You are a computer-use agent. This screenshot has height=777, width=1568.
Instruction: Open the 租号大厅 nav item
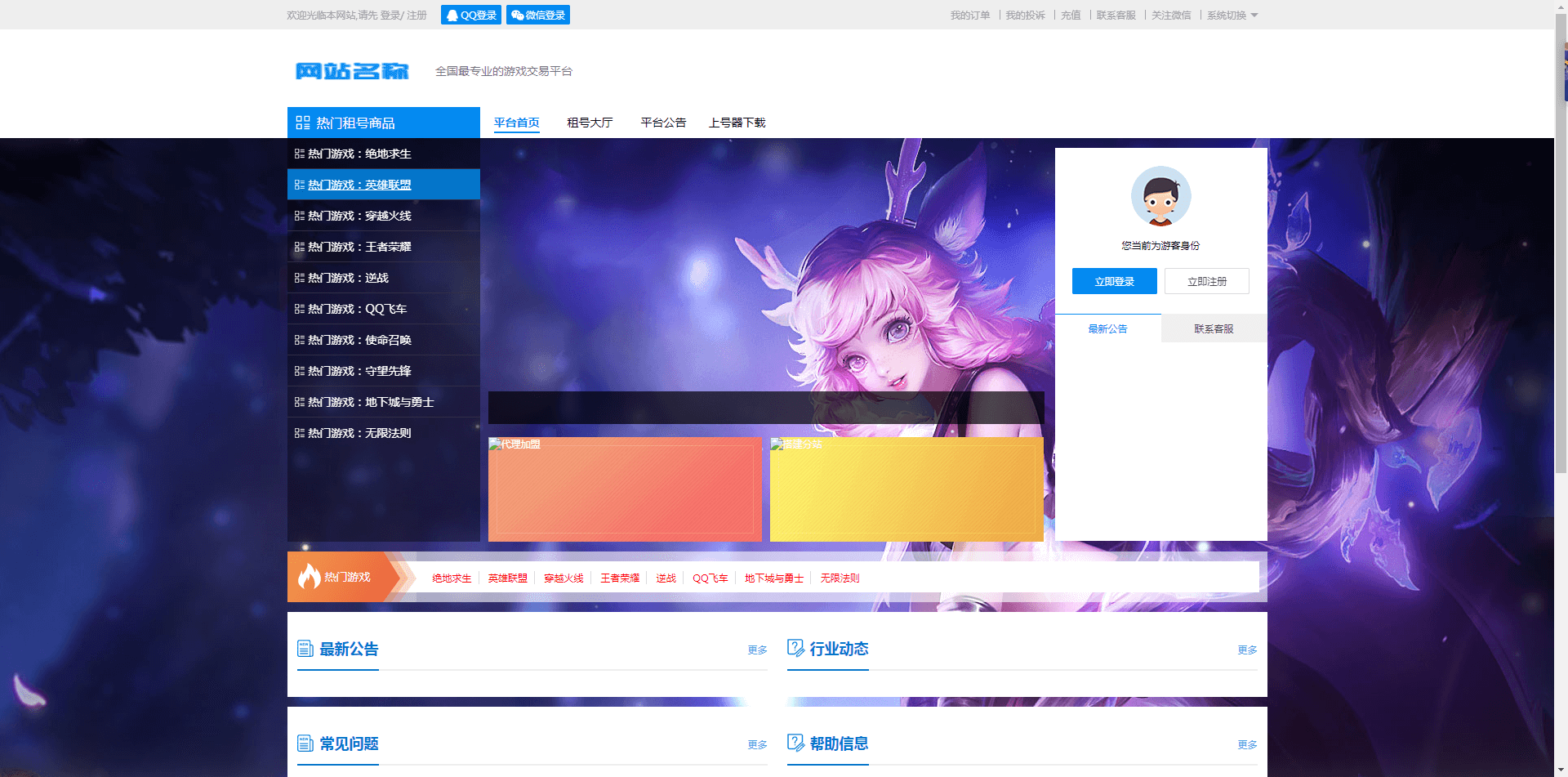[590, 123]
